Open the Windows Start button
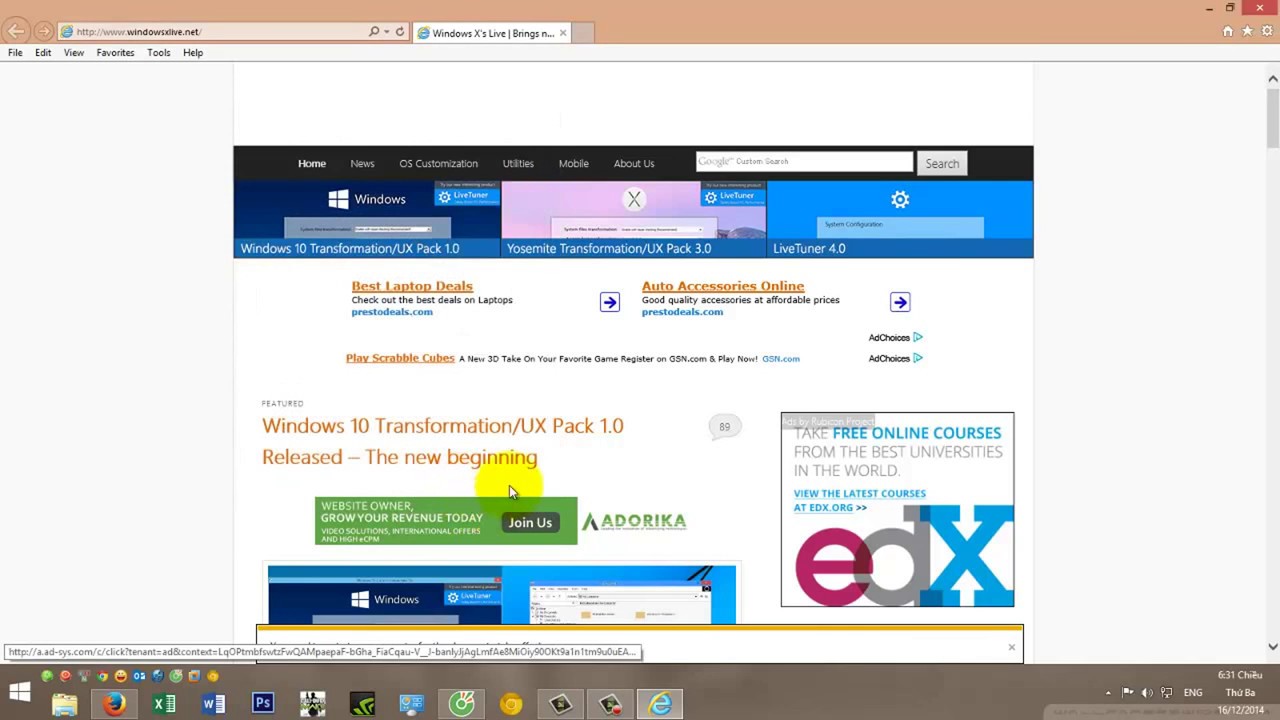This screenshot has height=720, width=1280. pos(19,692)
